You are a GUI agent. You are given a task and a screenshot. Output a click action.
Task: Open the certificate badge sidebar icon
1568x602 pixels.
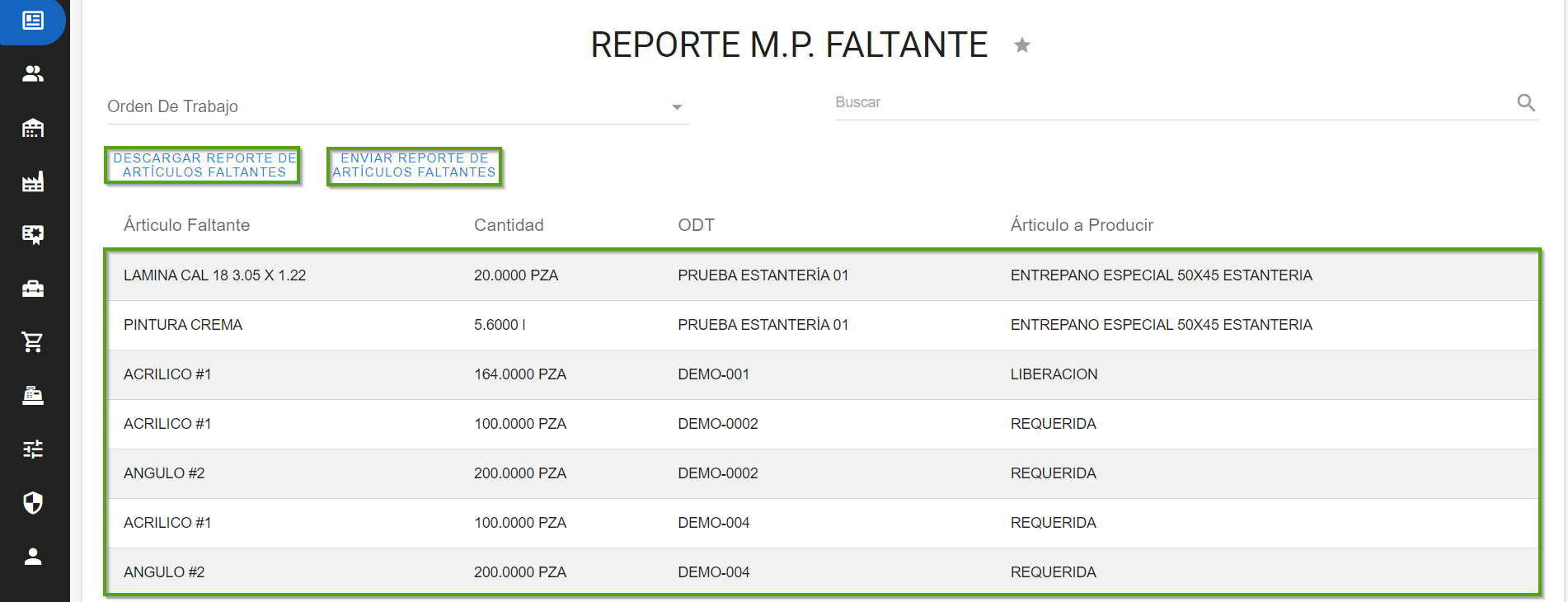[33, 235]
